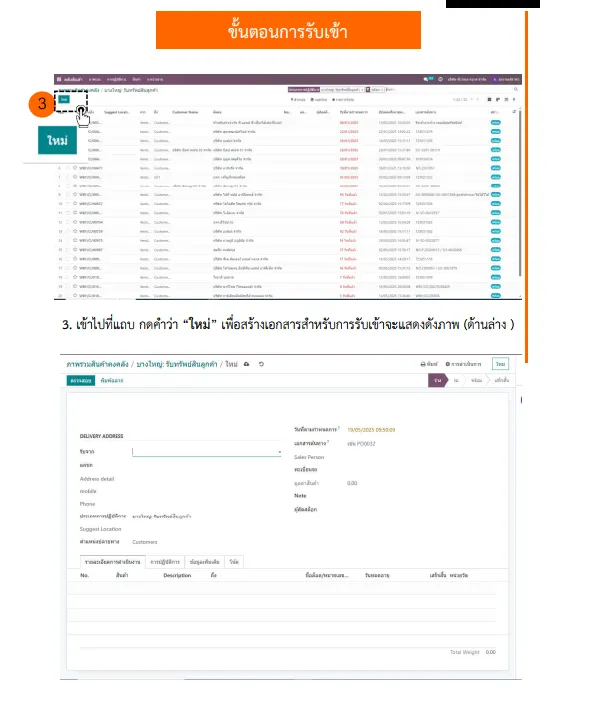Click the small teal 'ใหม่' button in list

click(x=64, y=99)
